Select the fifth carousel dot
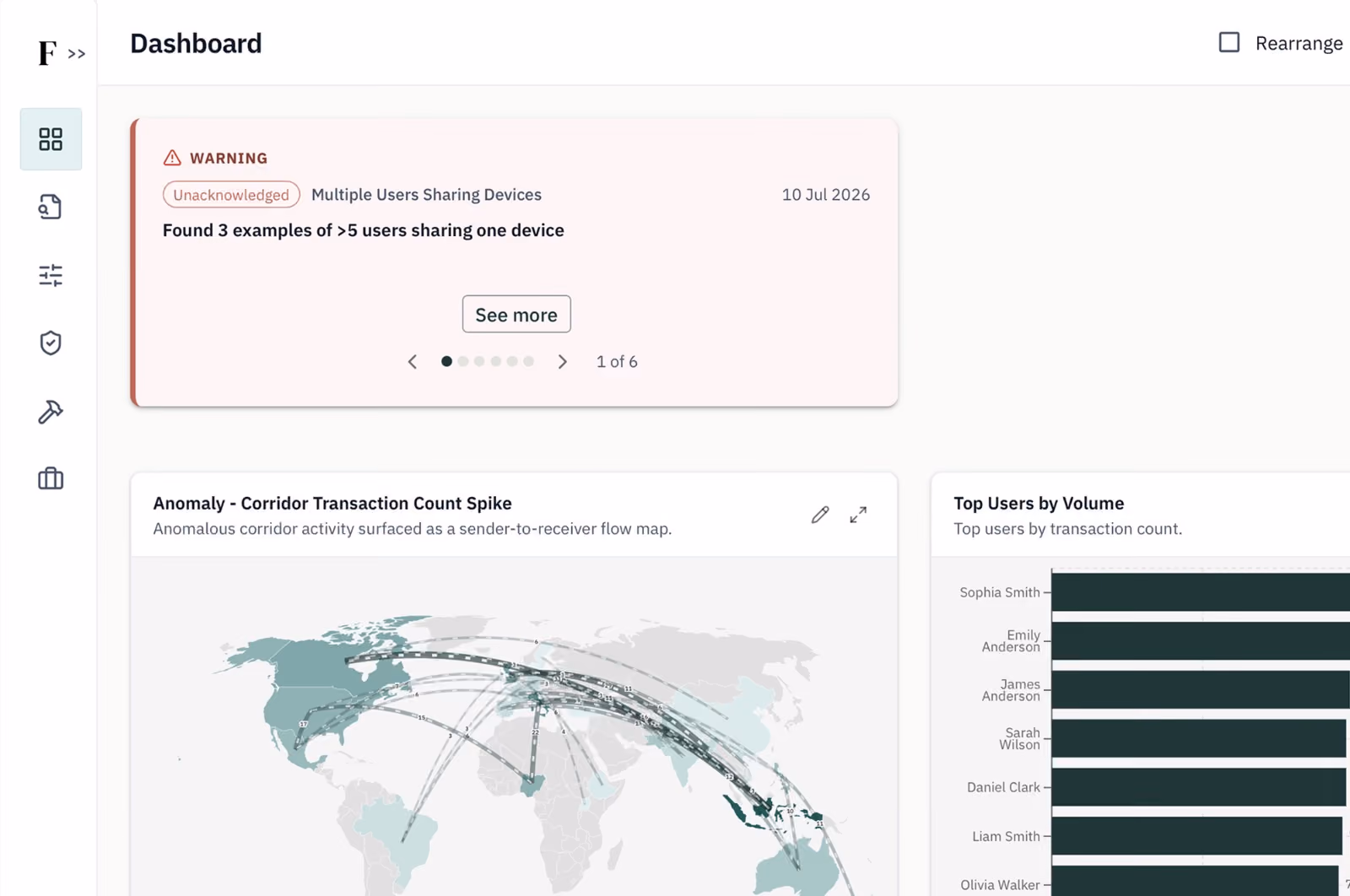The height and width of the screenshot is (896, 1350). point(512,361)
